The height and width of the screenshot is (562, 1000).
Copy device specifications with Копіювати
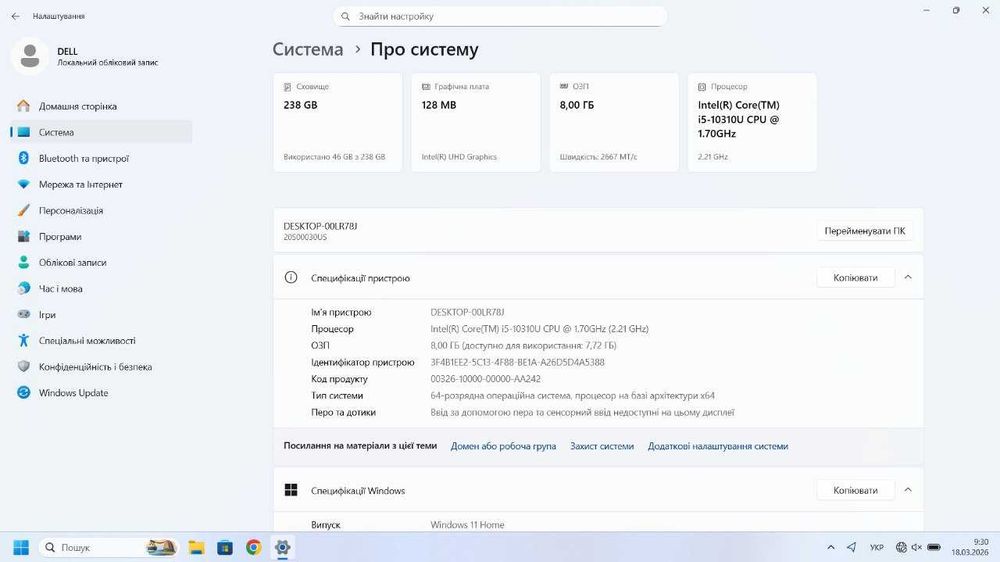coord(855,277)
